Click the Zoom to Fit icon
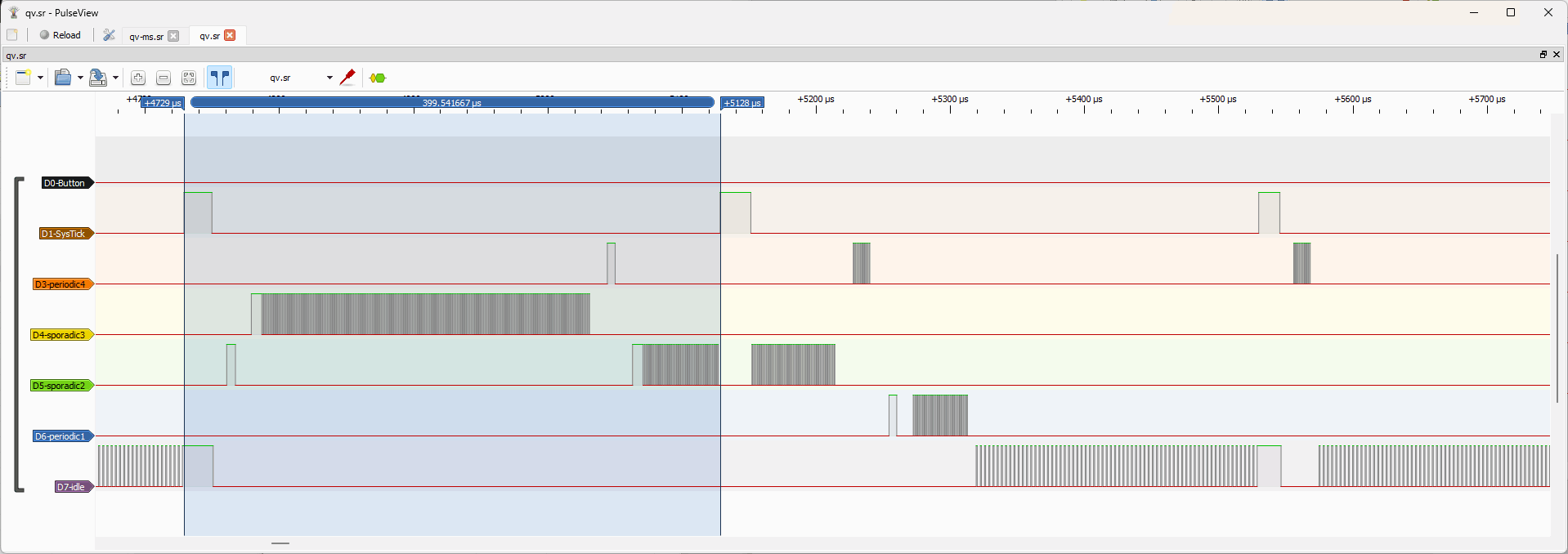The image size is (1568, 554). pyautogui.click(x=189, y=78)
